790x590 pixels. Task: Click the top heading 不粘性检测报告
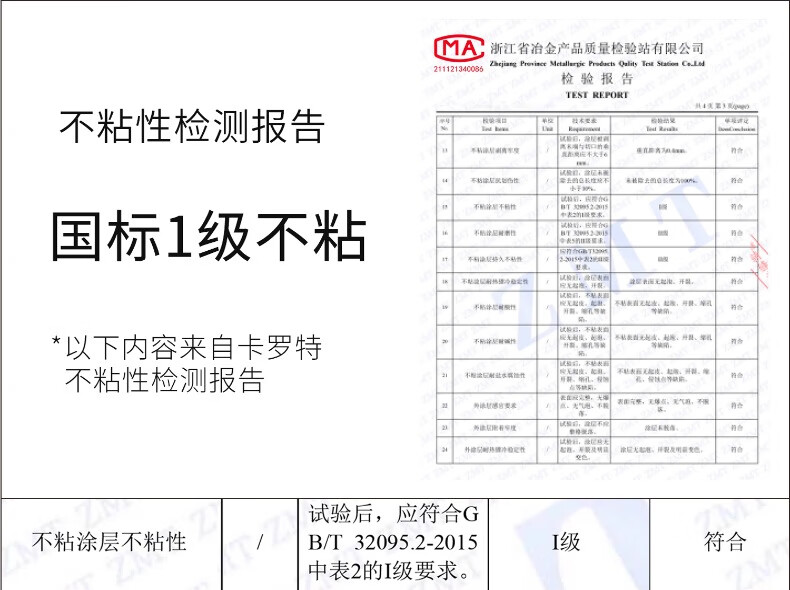(192, 126)
